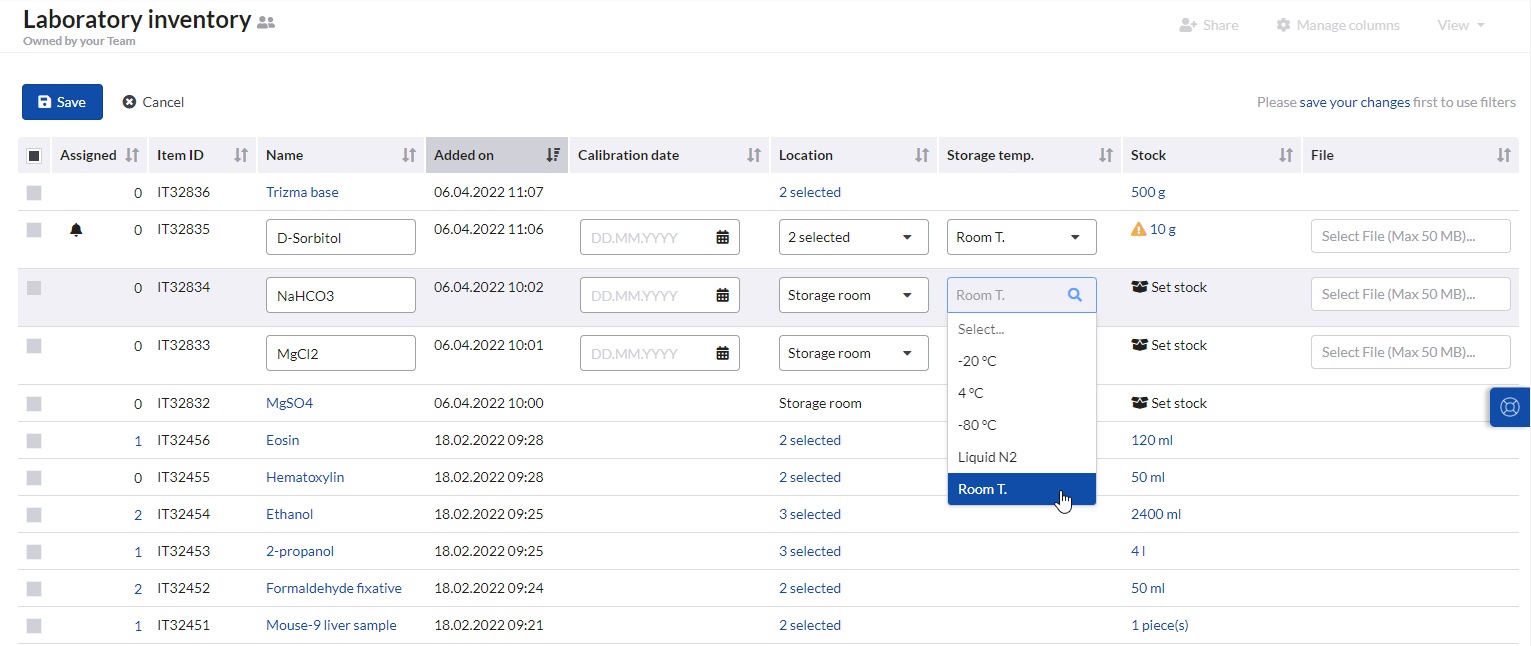Select the Ethanol row checkbox

coord(34,514)
